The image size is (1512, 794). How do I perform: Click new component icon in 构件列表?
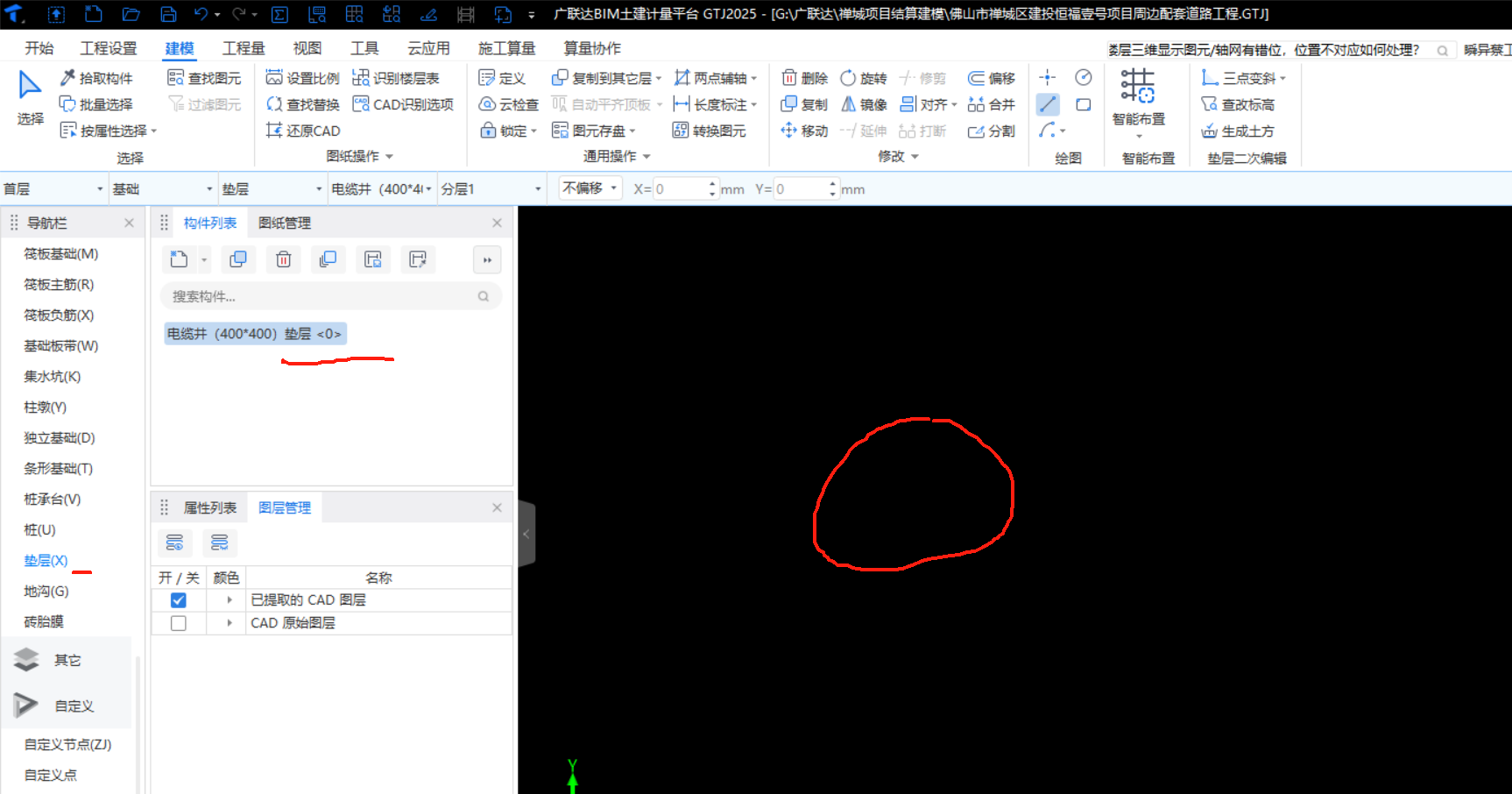click(180, 259)
